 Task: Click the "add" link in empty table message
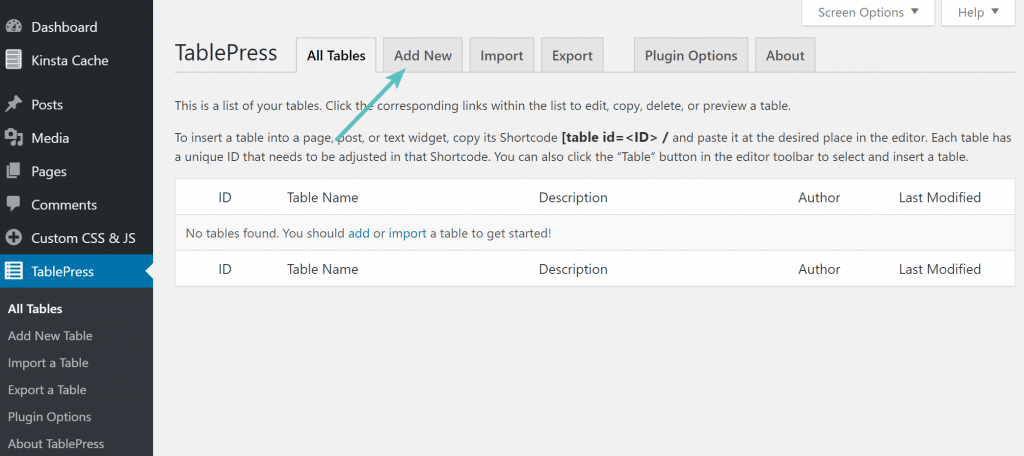tap(359, 233)
